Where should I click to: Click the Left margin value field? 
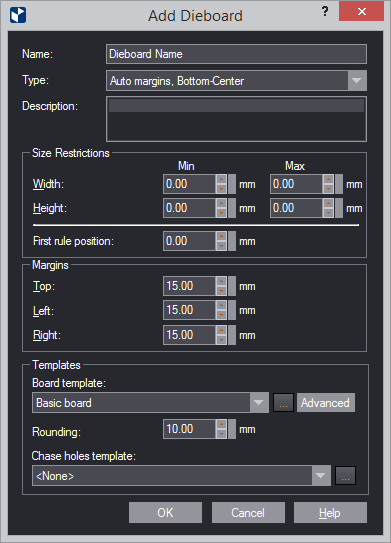point(190,310)
